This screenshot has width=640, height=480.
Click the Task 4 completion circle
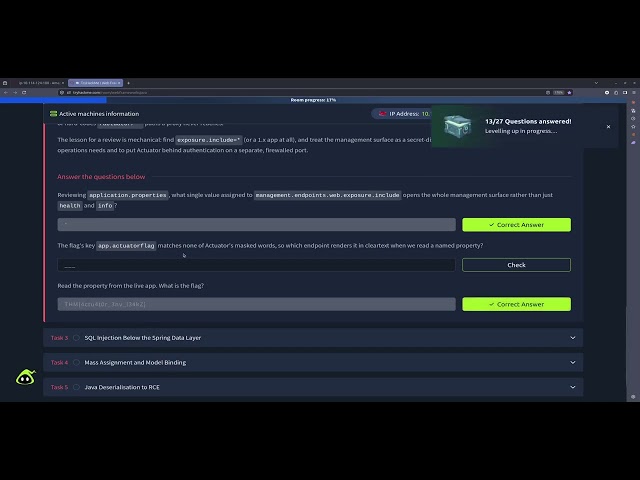point(76,362)
